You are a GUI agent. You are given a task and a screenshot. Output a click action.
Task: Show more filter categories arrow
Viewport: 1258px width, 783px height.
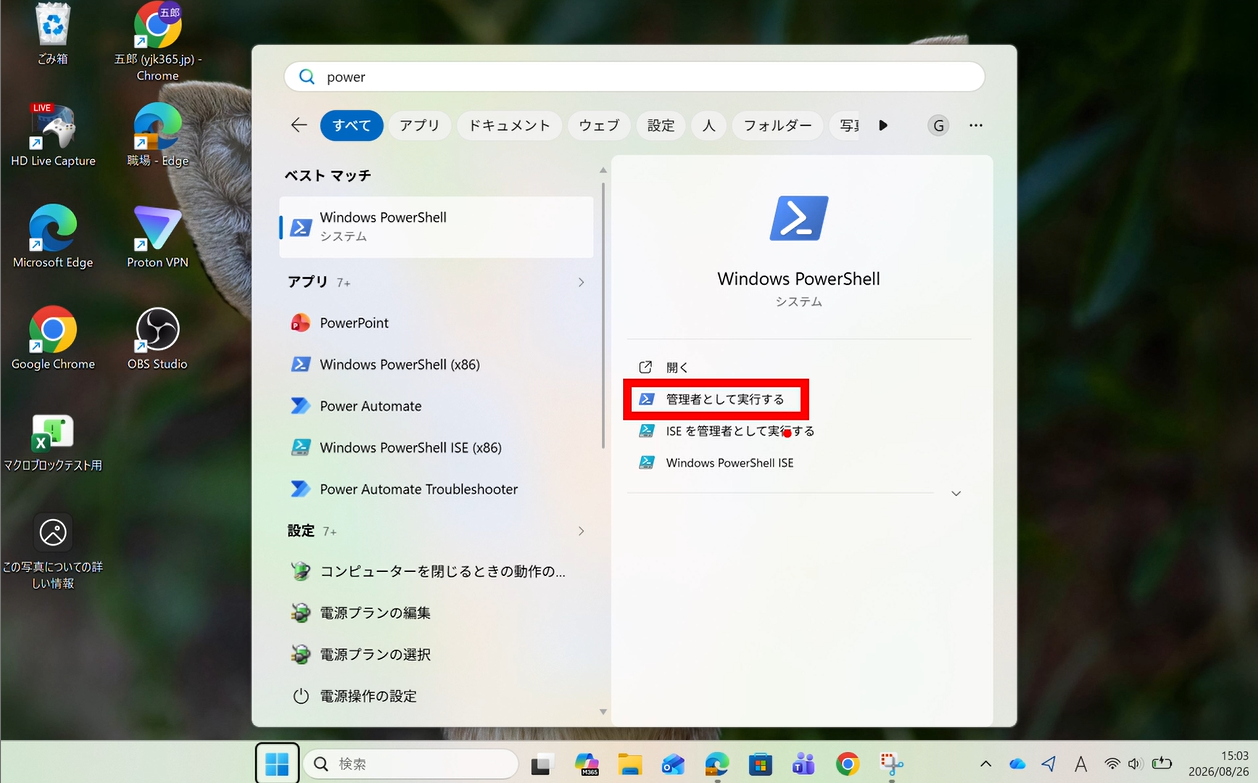[x=883, y=126]
